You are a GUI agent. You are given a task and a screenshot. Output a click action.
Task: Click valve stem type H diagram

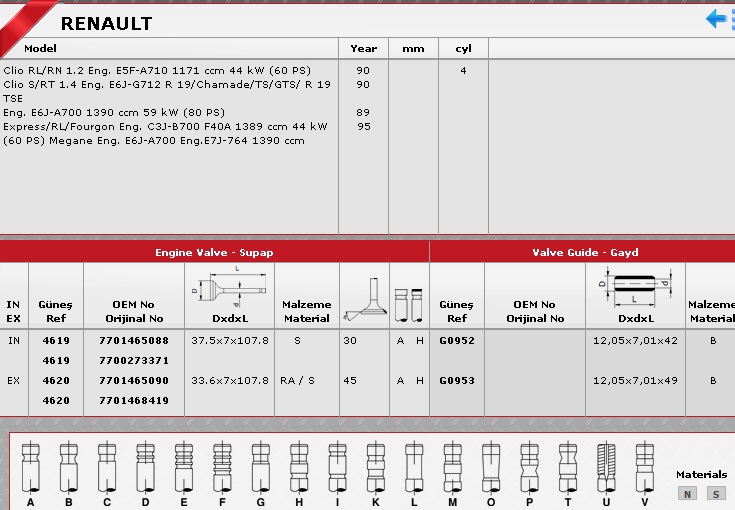point(298,463)
